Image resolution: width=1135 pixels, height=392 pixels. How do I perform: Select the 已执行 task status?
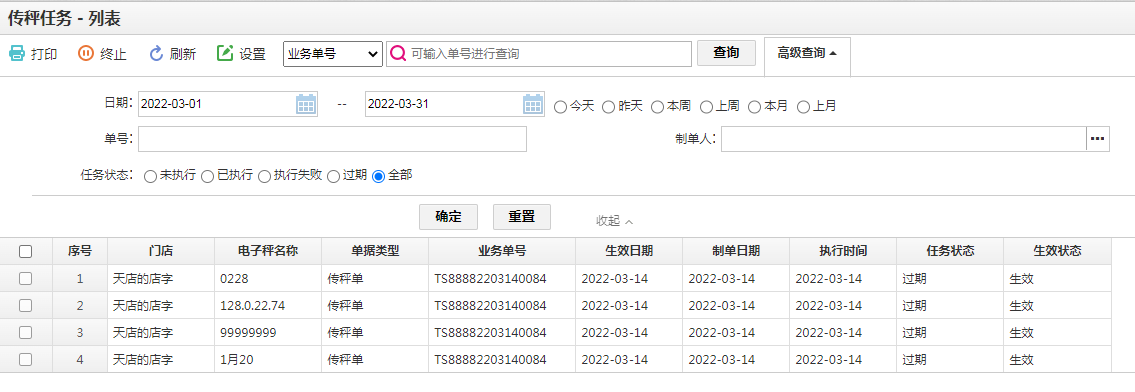coord(207,176)
